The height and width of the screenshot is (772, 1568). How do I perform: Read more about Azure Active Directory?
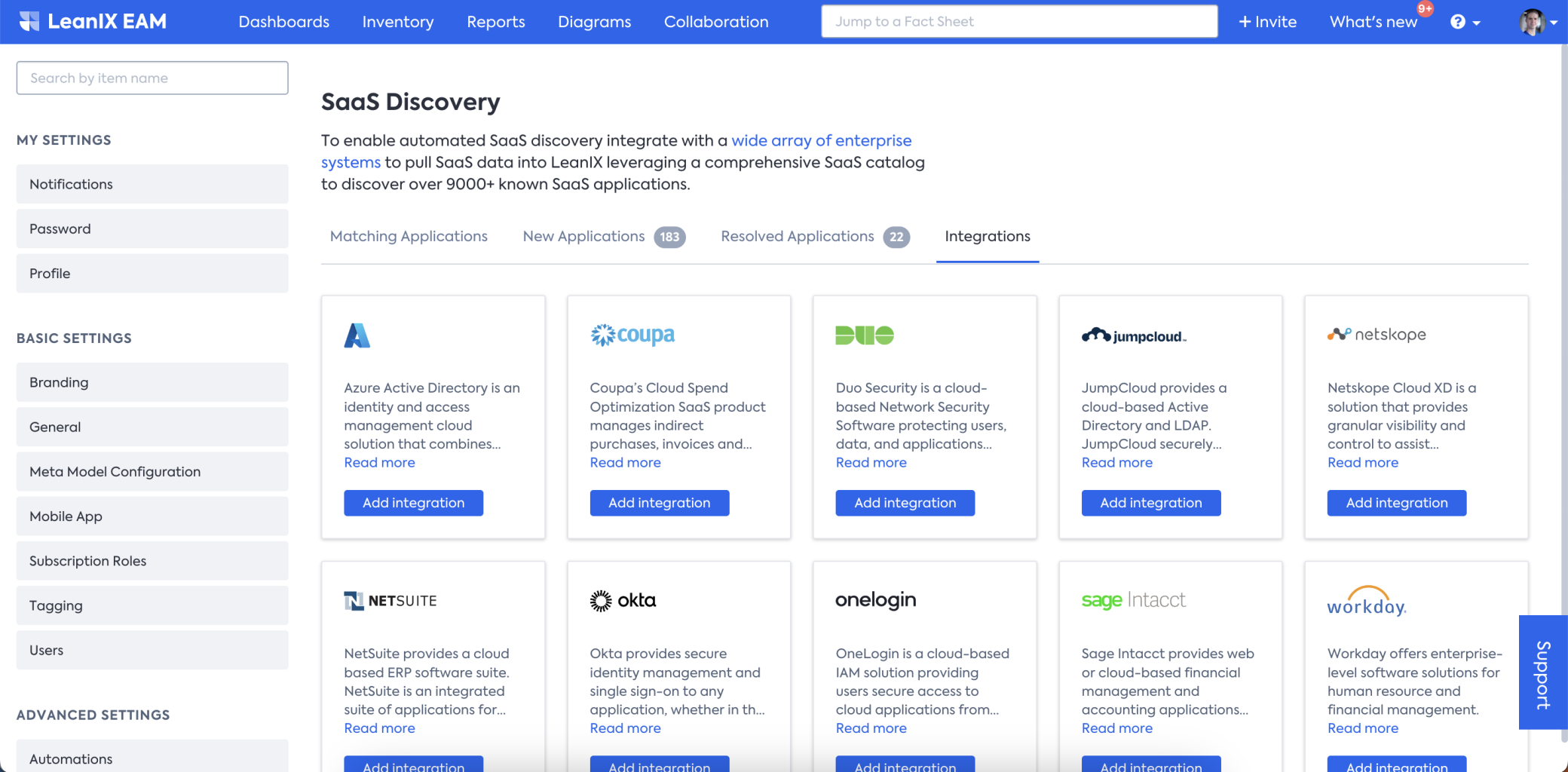(x=379, y=462)
